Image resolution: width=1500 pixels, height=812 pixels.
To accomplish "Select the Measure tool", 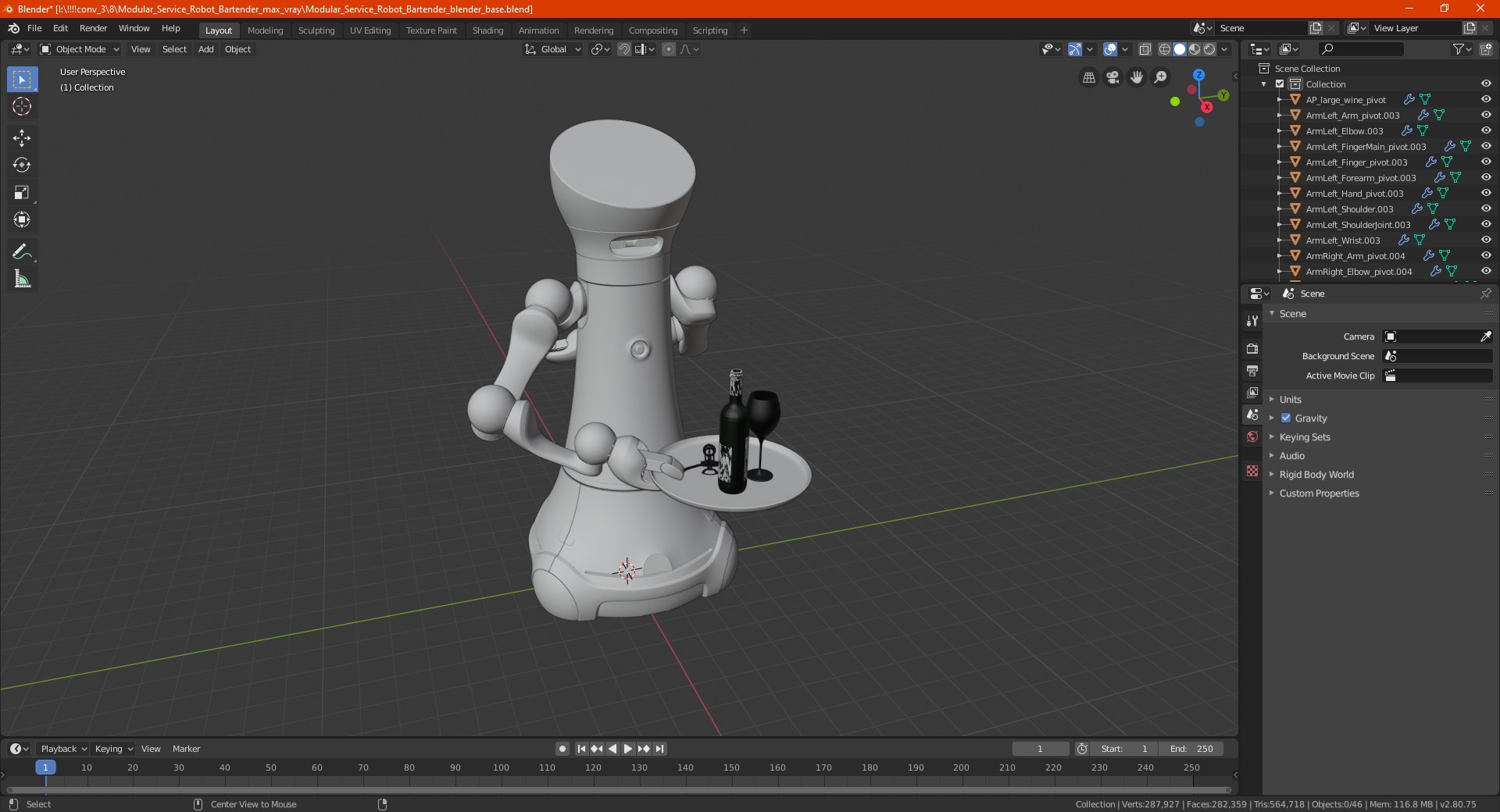I will point(22,279).
